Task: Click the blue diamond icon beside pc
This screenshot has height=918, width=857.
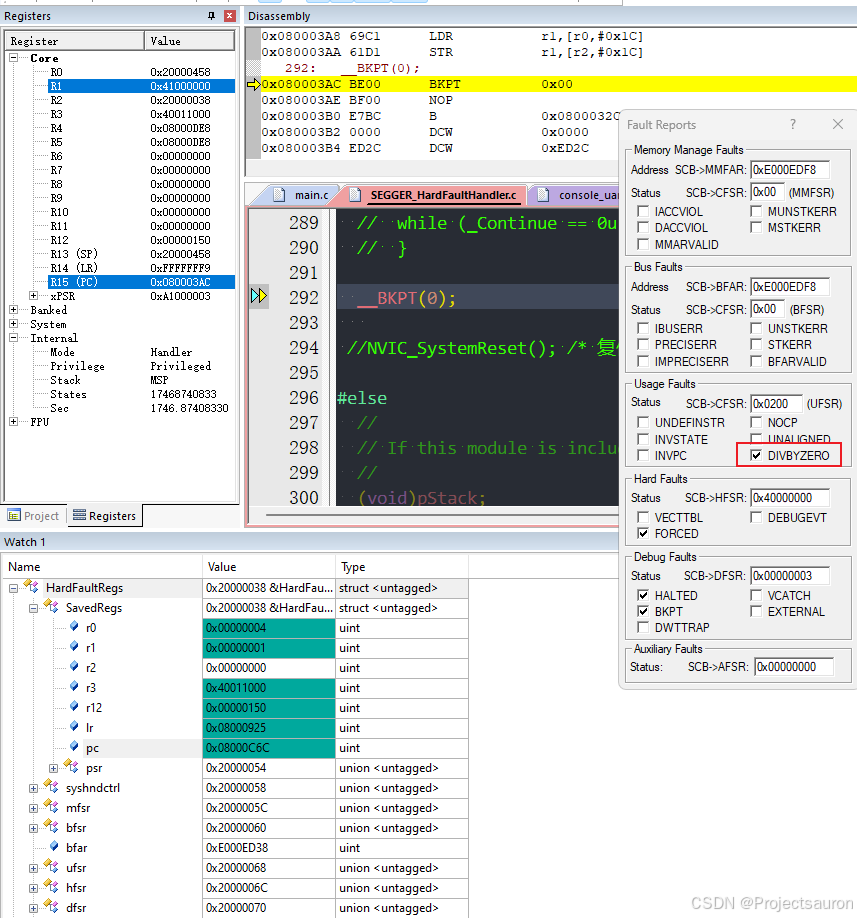Action: click(x=73, y=748)
